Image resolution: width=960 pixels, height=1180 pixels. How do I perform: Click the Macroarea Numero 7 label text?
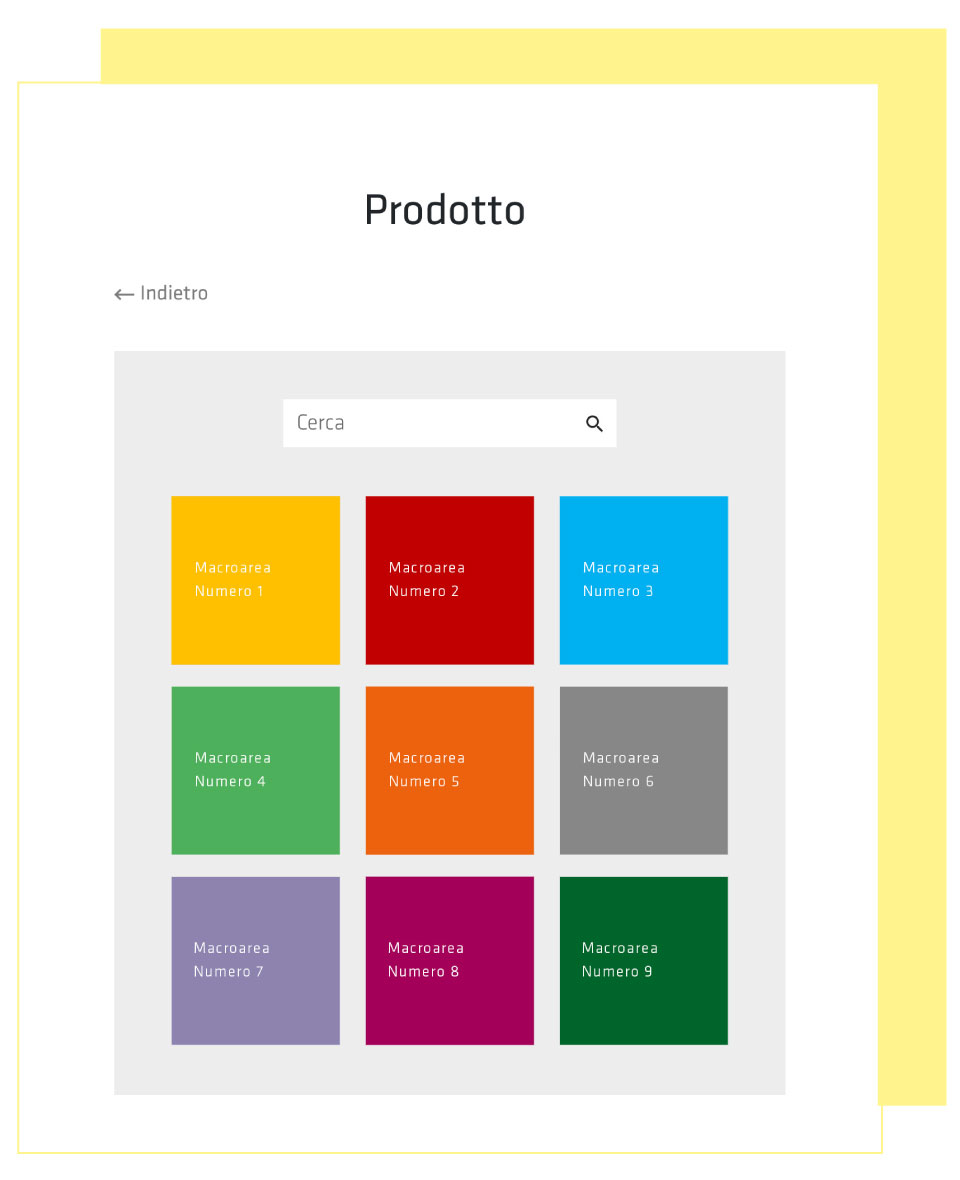pyautogui.click(x=232, y=960)
